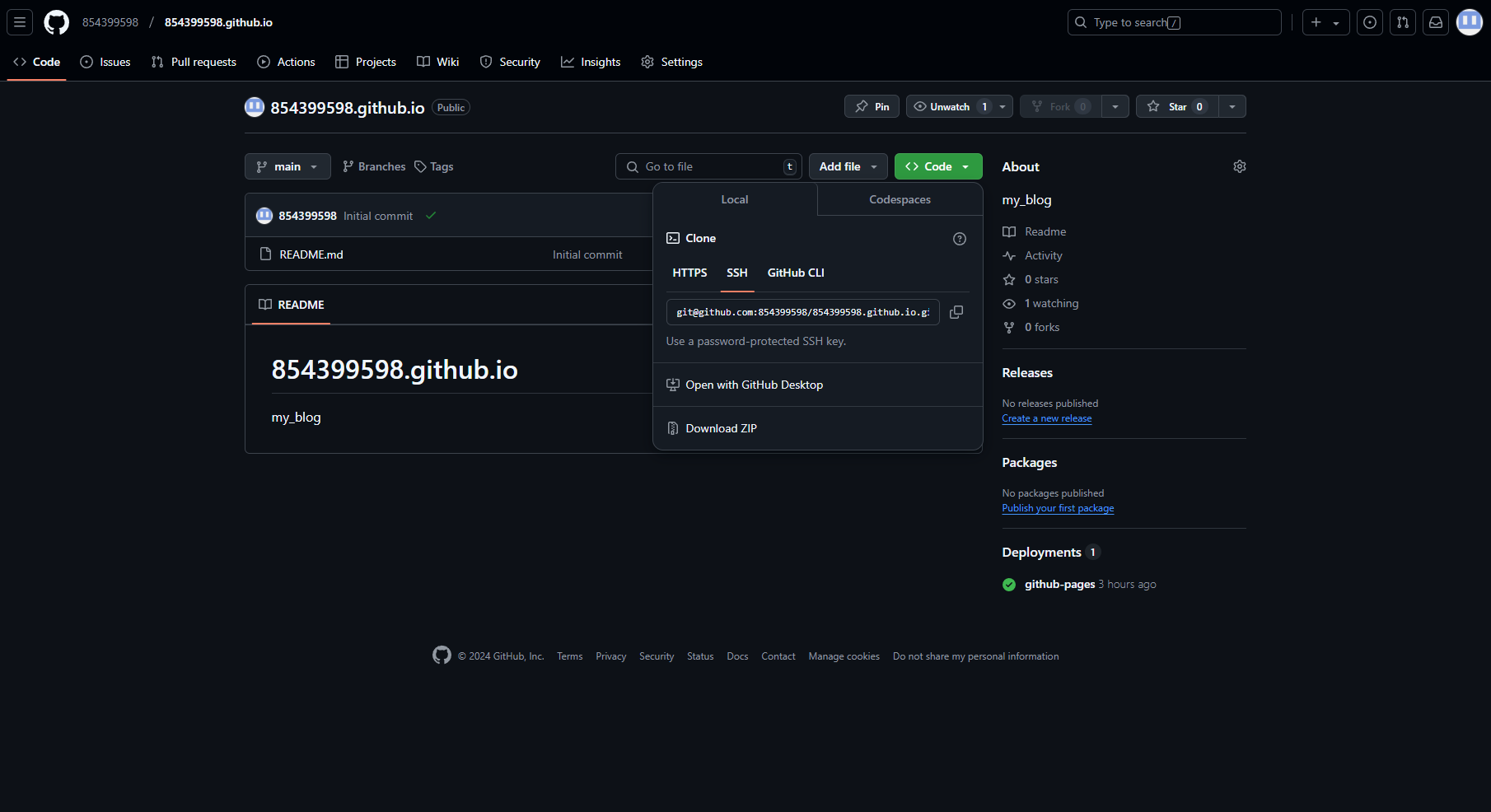Pin the repository to profile

872,106
